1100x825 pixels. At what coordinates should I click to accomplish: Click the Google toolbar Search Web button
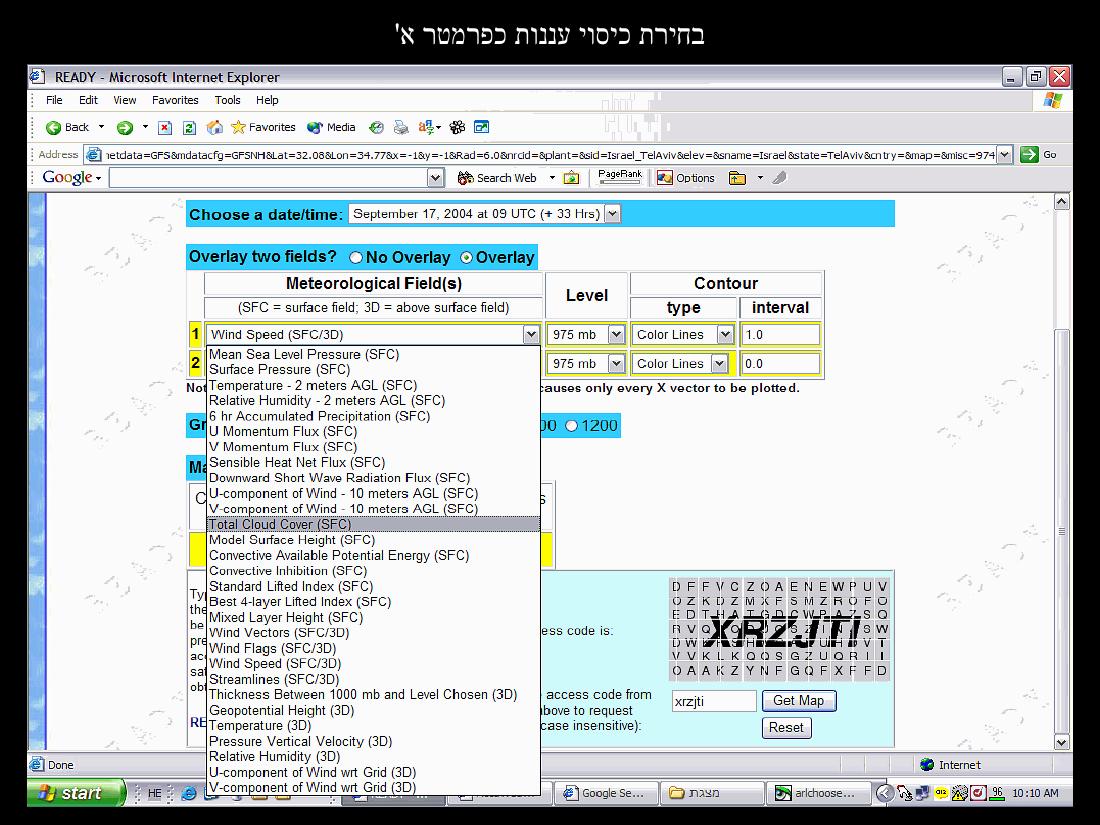[497, 178]
